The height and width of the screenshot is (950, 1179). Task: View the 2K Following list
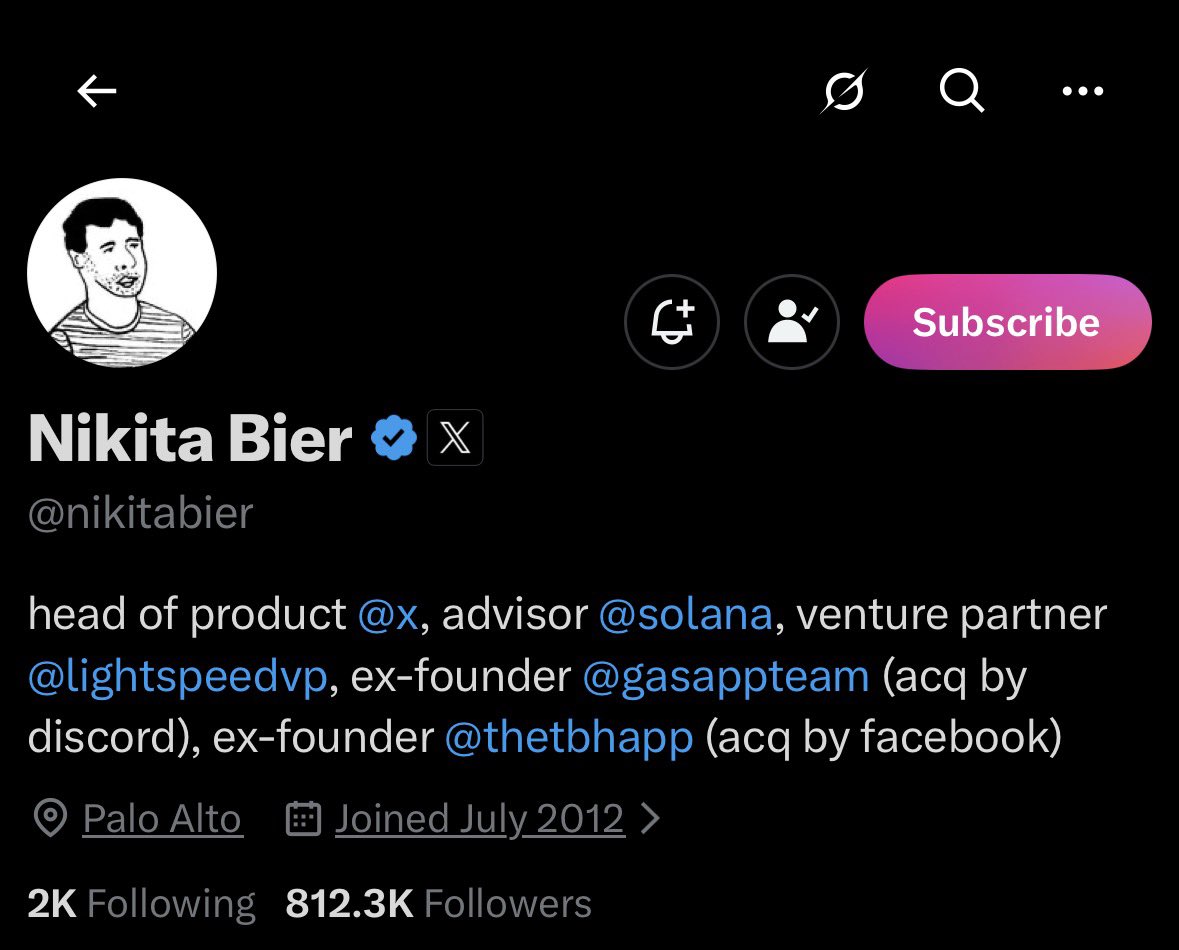click(141, 904)
